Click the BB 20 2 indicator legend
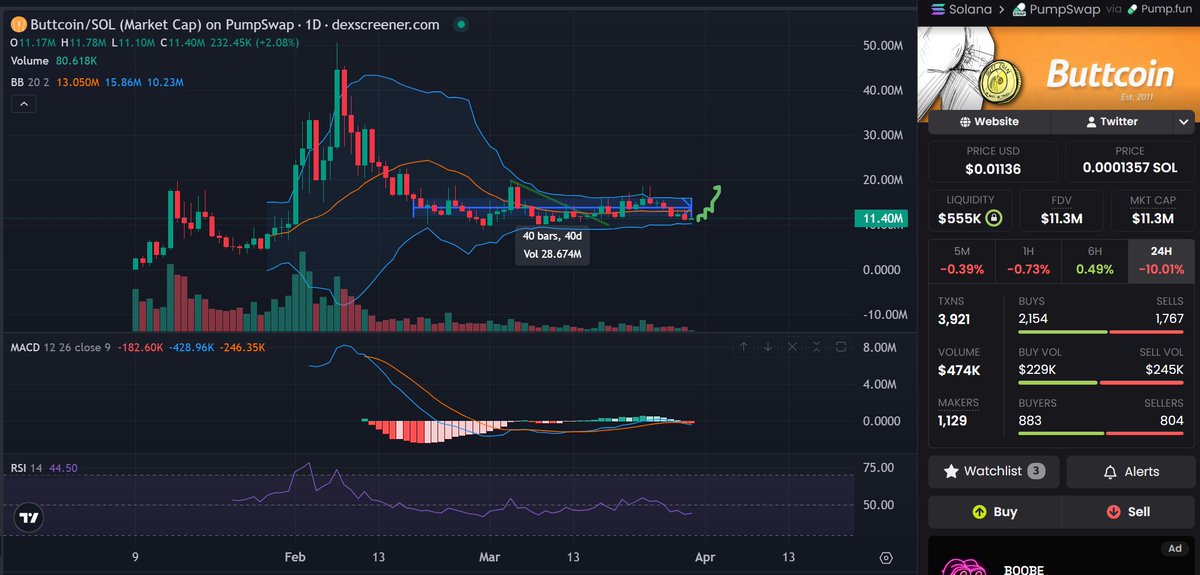This screenshot has height=575, width=1200. point(98,82)
